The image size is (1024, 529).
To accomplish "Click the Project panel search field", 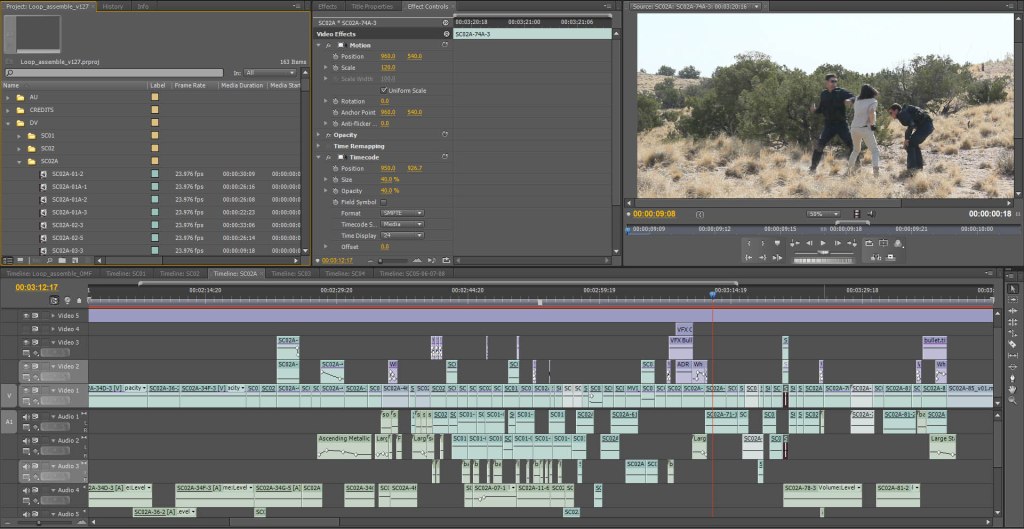I will click(115, 72).
